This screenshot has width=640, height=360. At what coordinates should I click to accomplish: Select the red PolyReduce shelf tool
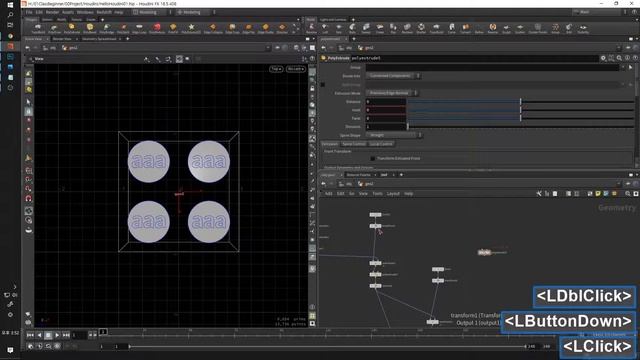tap(157, 28)
